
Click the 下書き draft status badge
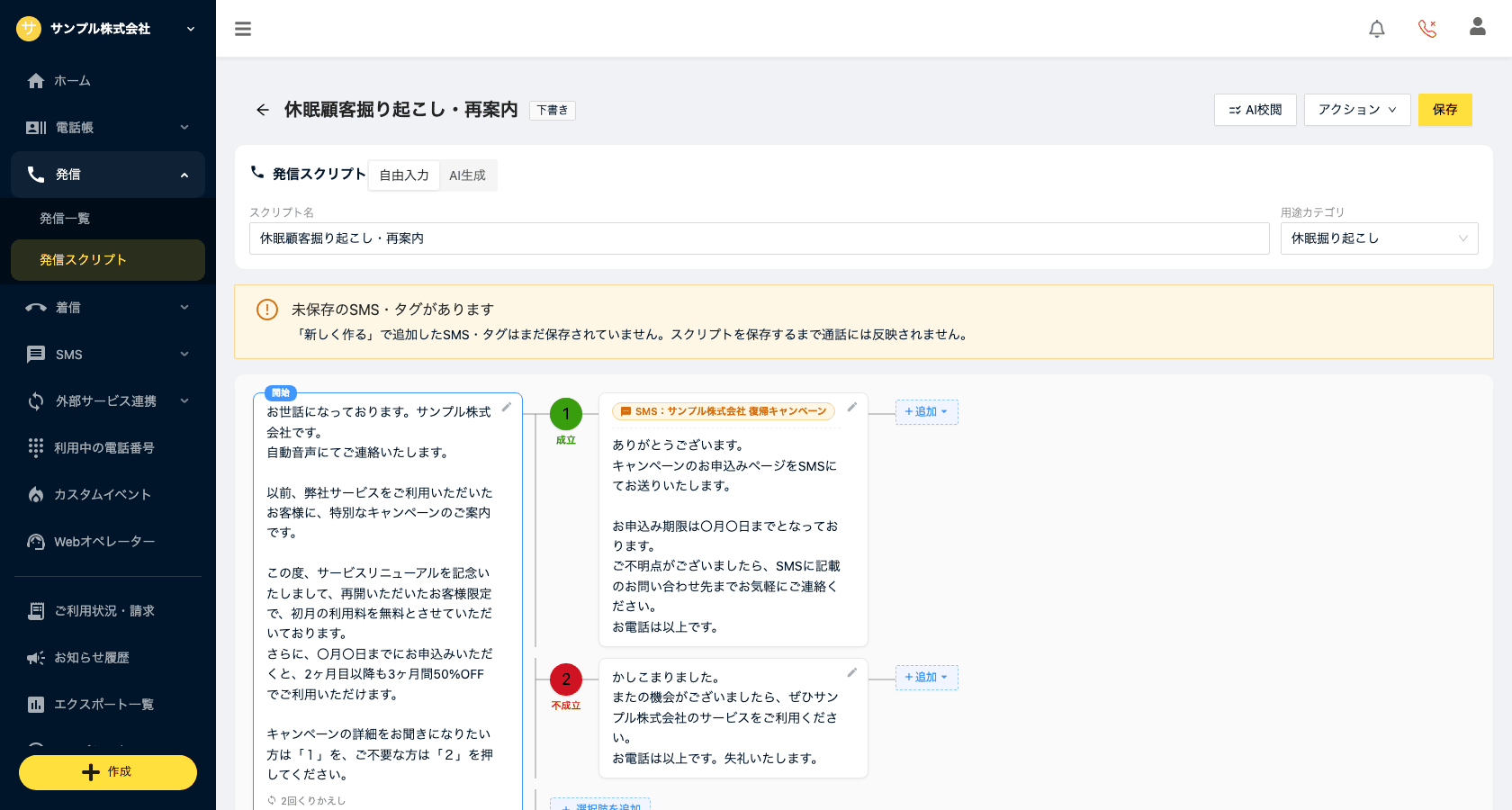(x=553, y=110)
